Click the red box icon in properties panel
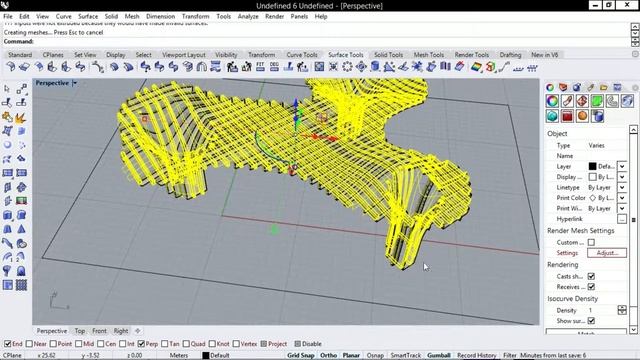Screen dimensions: 640x360 click(x=567, y=116)
